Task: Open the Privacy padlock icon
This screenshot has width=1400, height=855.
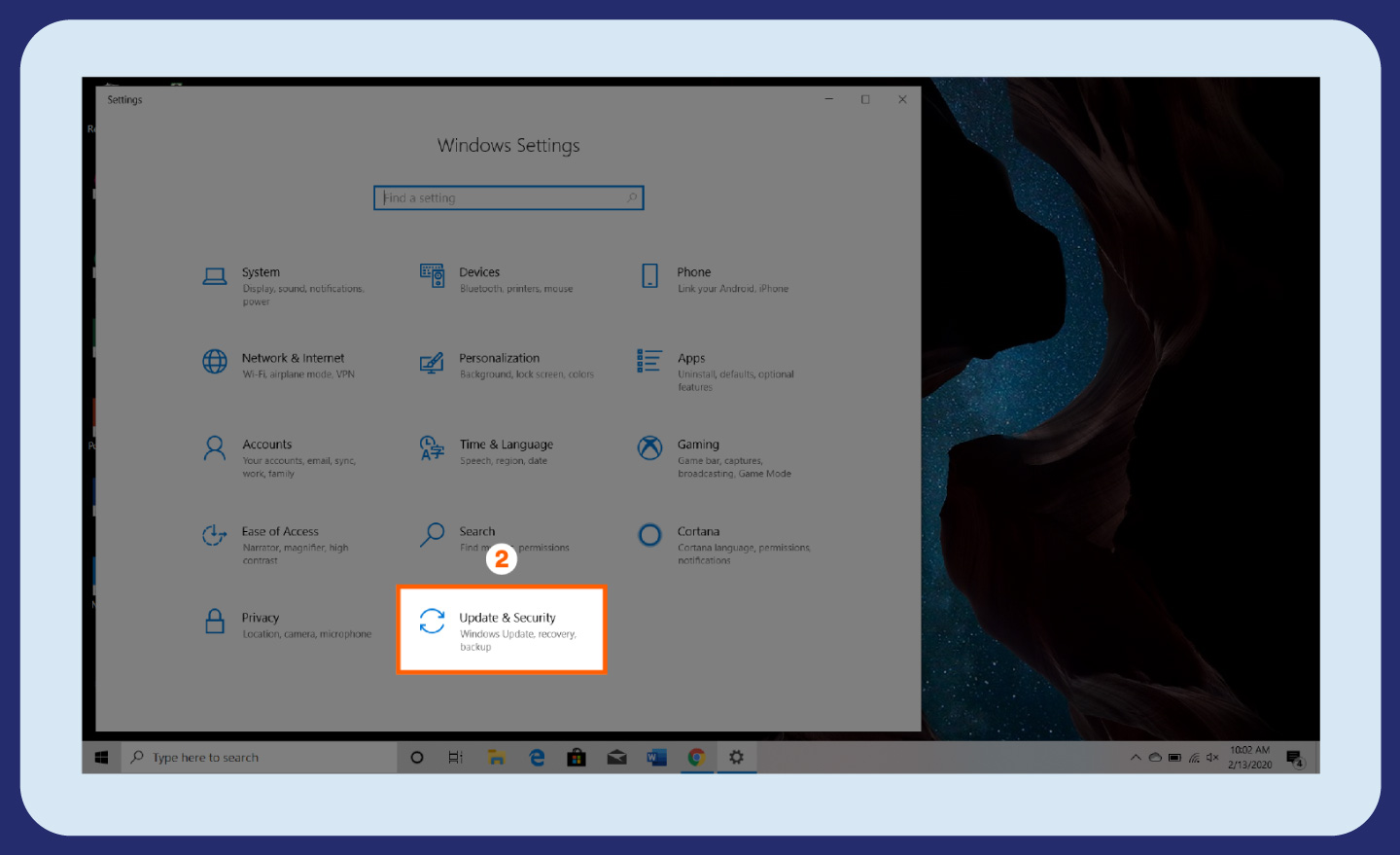Action: [x=215, y=622]
